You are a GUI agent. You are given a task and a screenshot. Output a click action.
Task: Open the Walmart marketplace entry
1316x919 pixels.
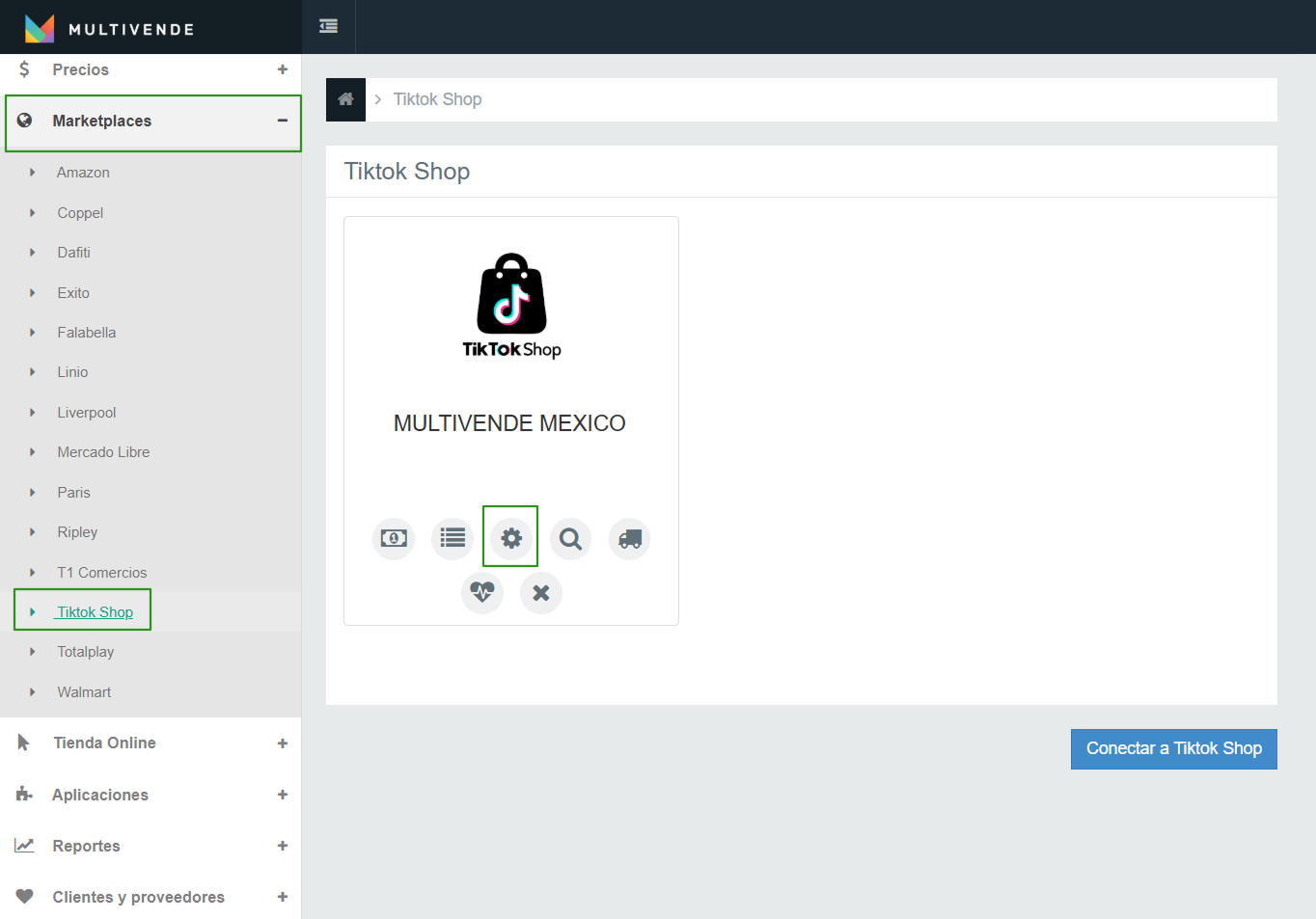[84, 692]
